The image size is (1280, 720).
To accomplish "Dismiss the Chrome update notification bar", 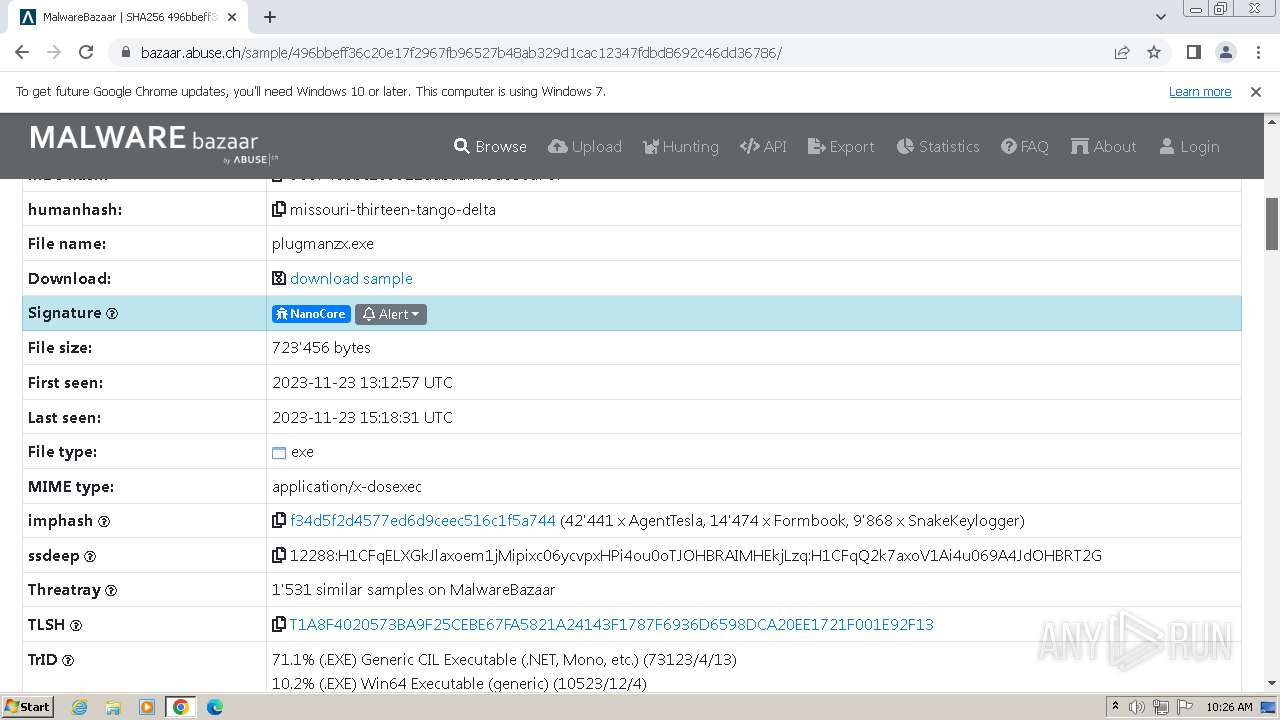I will click(1256, 92).
